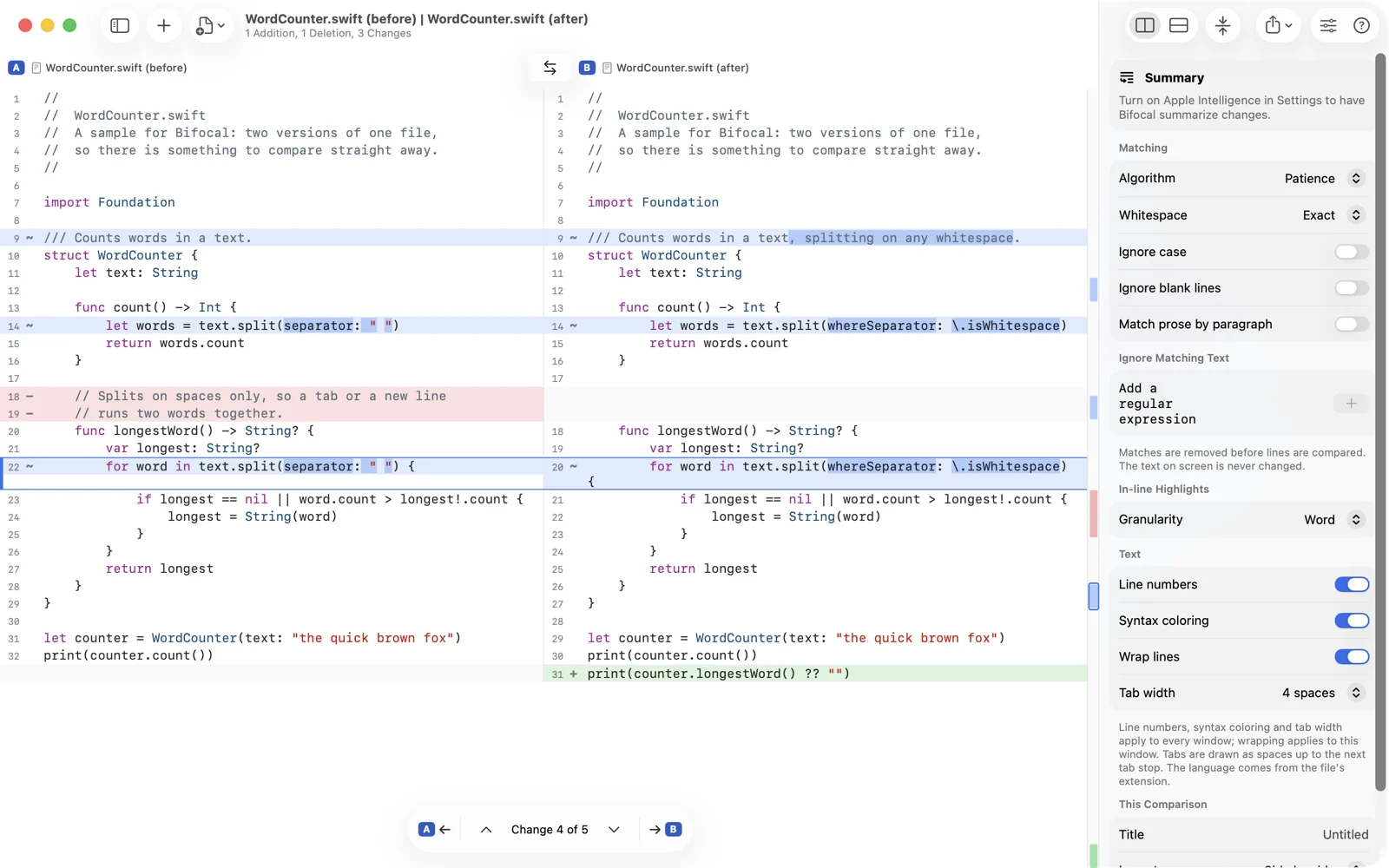Copy change to B with right arrow

point(665,830)
